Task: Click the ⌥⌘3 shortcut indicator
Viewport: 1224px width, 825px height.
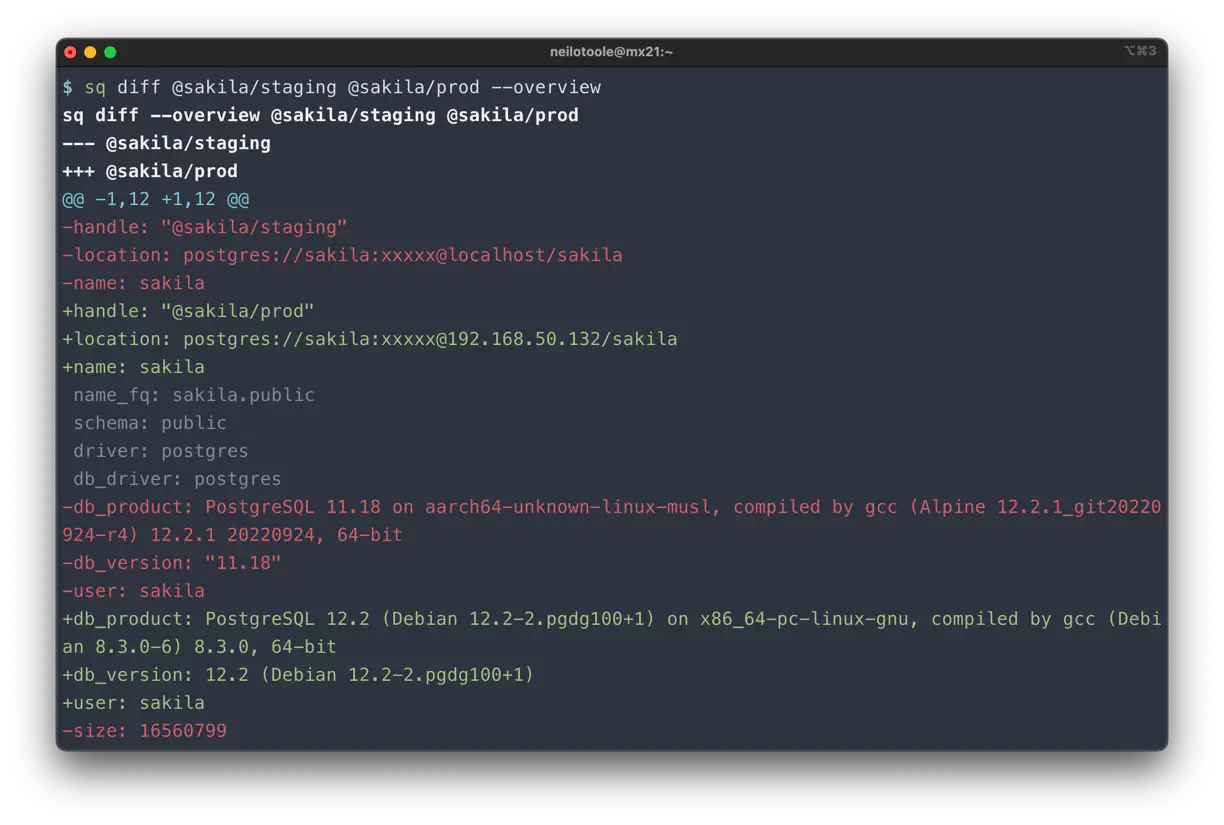Action: pyautogui.click(x=1139, y=51)
